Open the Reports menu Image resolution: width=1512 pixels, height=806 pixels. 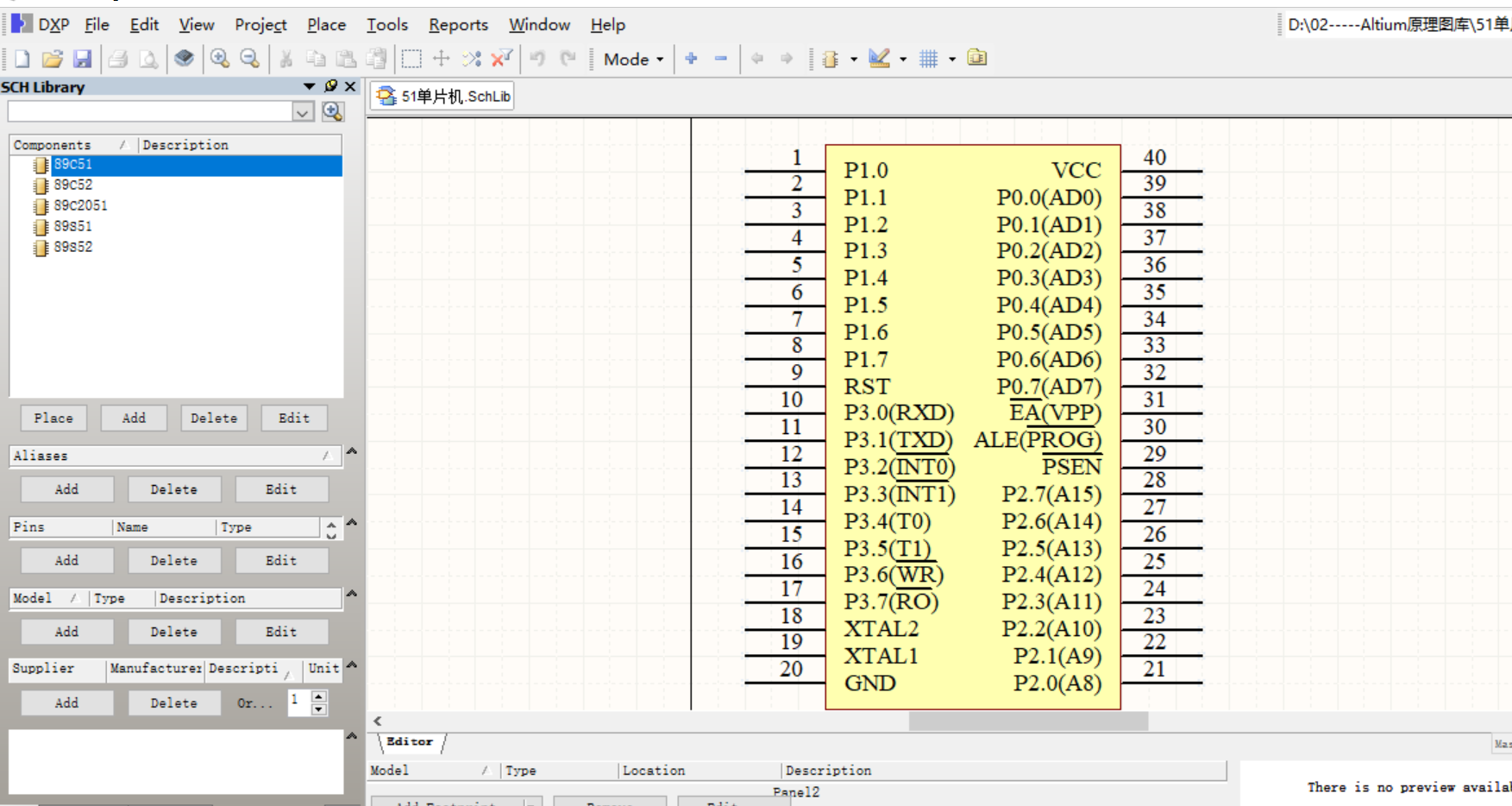tap(458, 24)
